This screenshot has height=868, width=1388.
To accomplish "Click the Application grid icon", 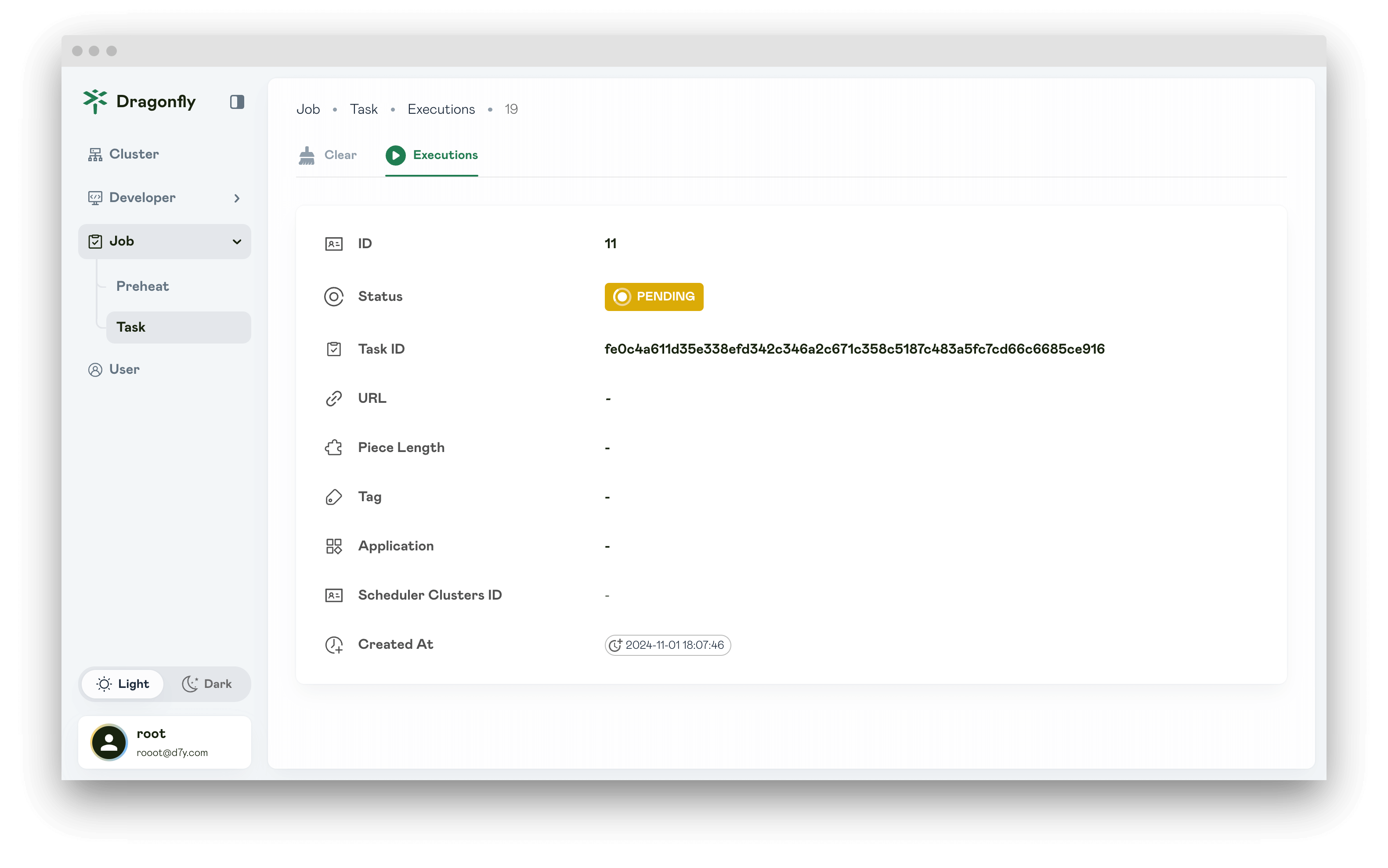I will (334, 546).
